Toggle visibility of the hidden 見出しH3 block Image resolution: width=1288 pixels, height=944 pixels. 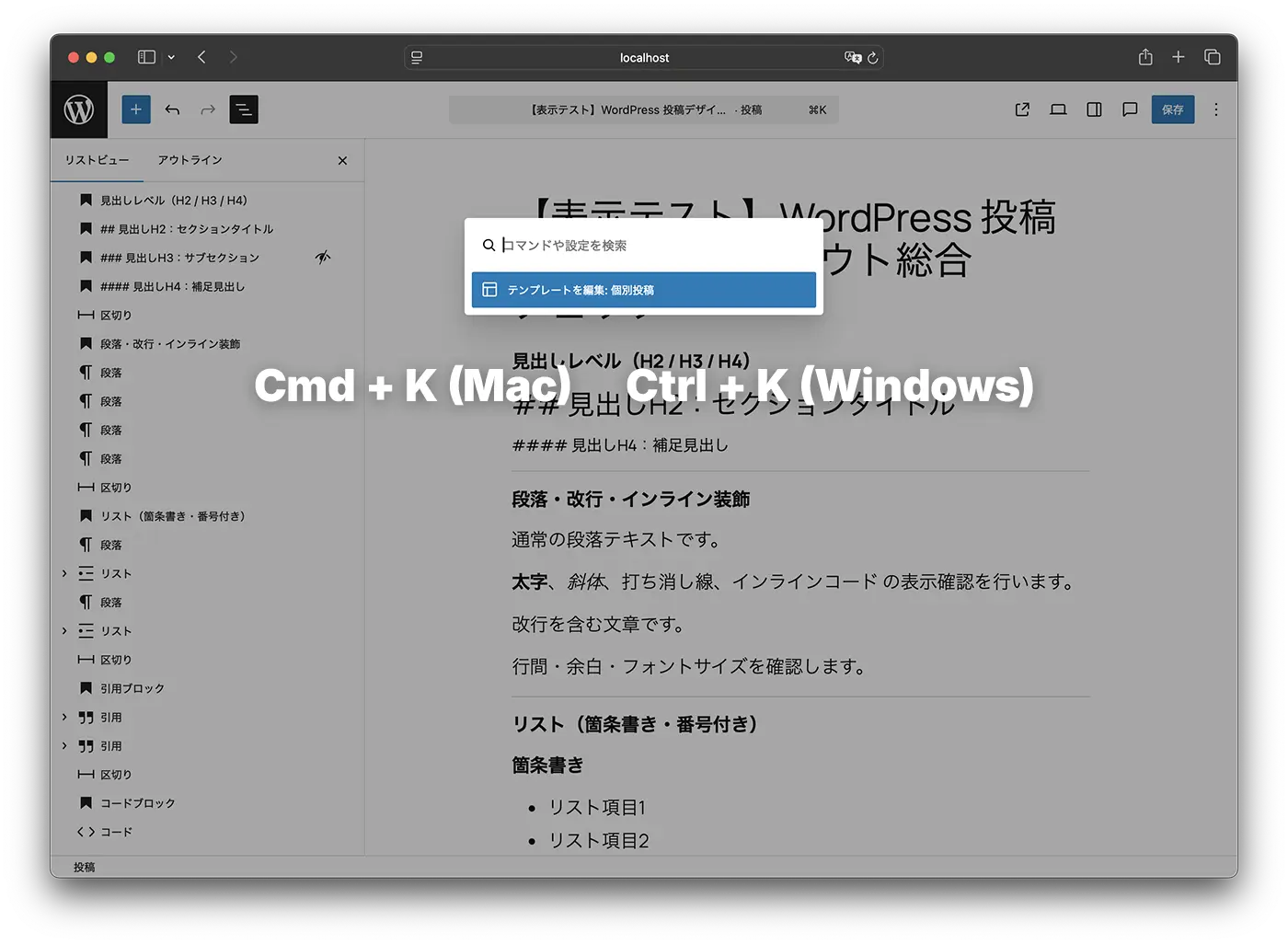click(322, 258)
